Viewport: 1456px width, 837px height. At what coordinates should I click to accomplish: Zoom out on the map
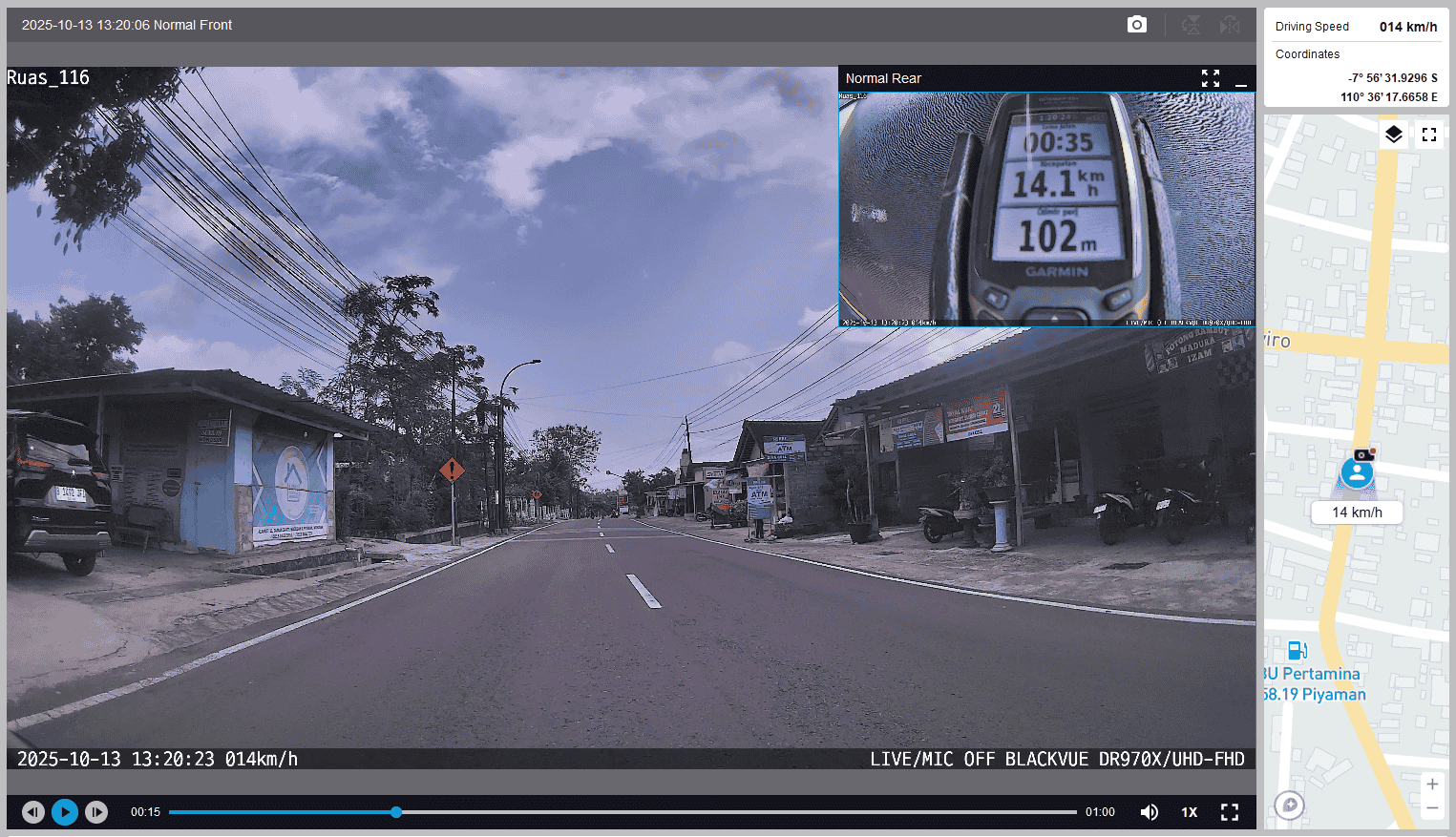pos(1432,808)
